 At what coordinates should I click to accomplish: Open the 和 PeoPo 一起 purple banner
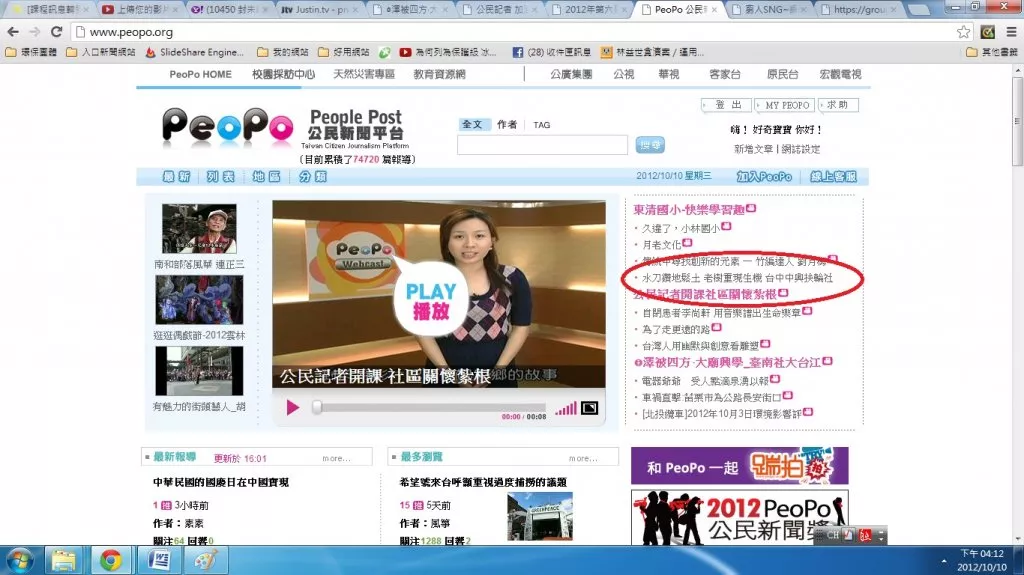[739, 465]
